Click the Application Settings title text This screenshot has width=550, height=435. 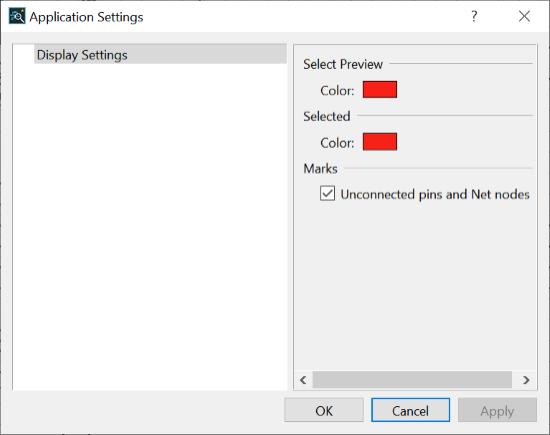(86, 17)
